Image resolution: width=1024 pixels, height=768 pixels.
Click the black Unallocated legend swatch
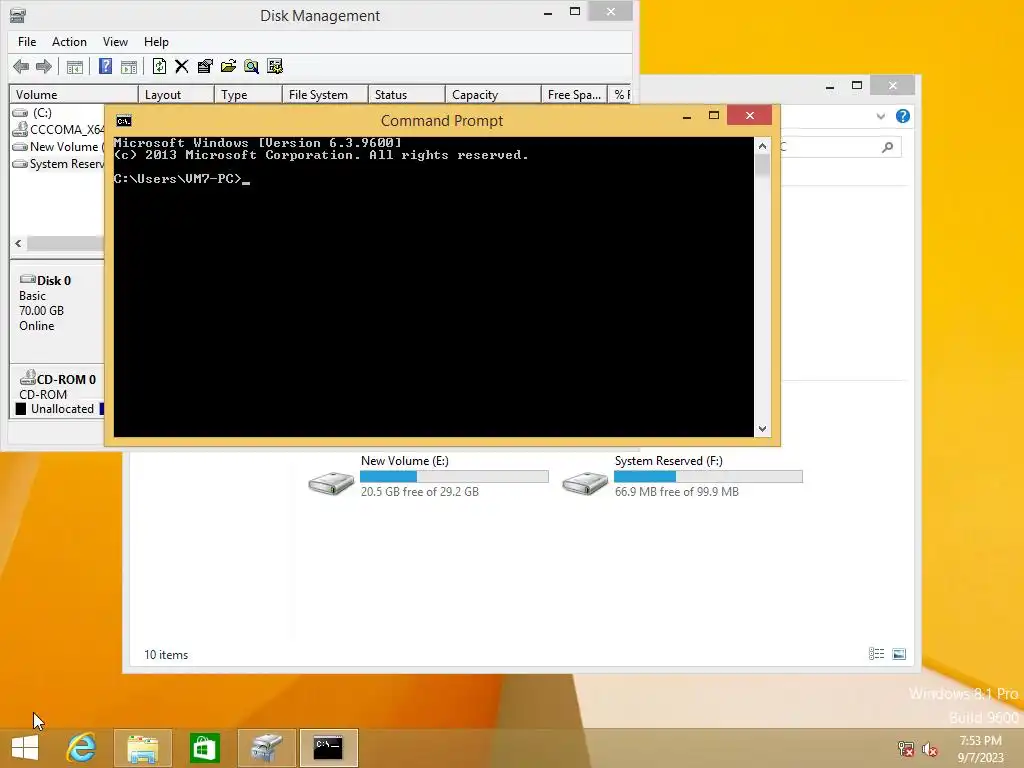(x=21, y=409)
